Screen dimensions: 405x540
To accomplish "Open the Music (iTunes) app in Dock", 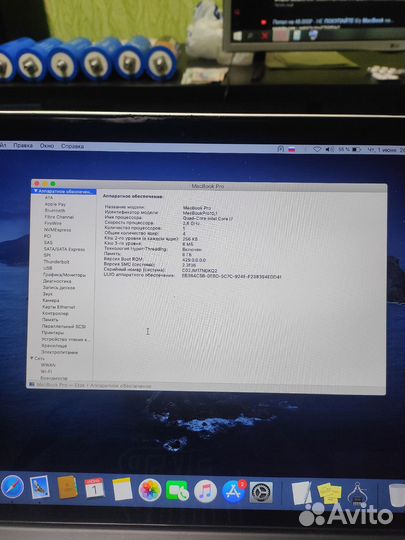I will point(205,491).
